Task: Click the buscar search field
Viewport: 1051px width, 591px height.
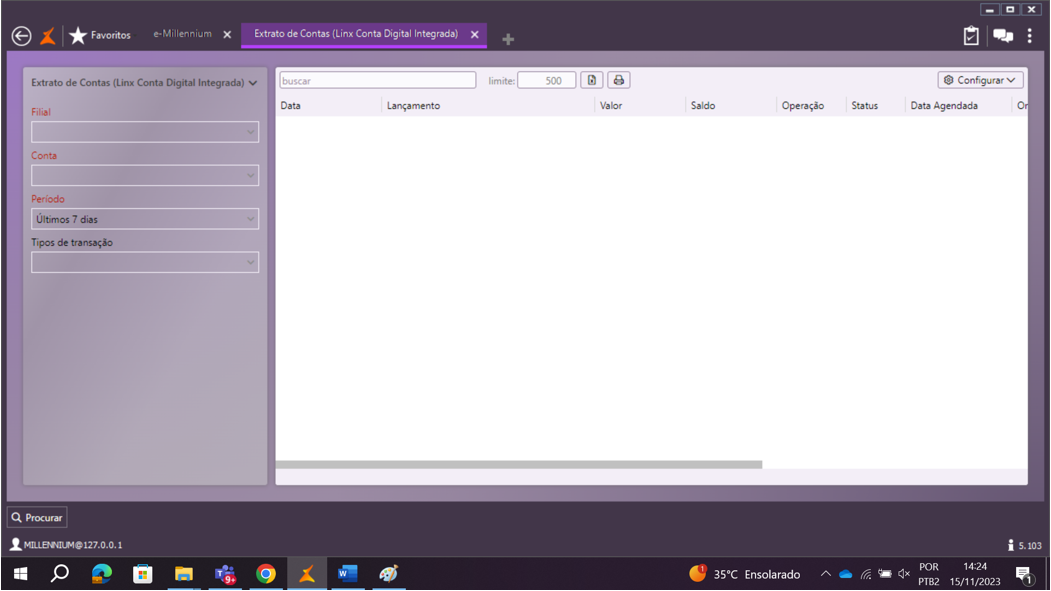Action: 377,80
